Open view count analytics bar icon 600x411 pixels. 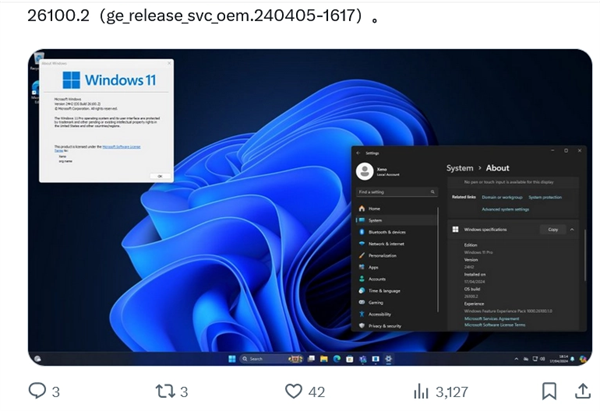[x=421, y=391]
